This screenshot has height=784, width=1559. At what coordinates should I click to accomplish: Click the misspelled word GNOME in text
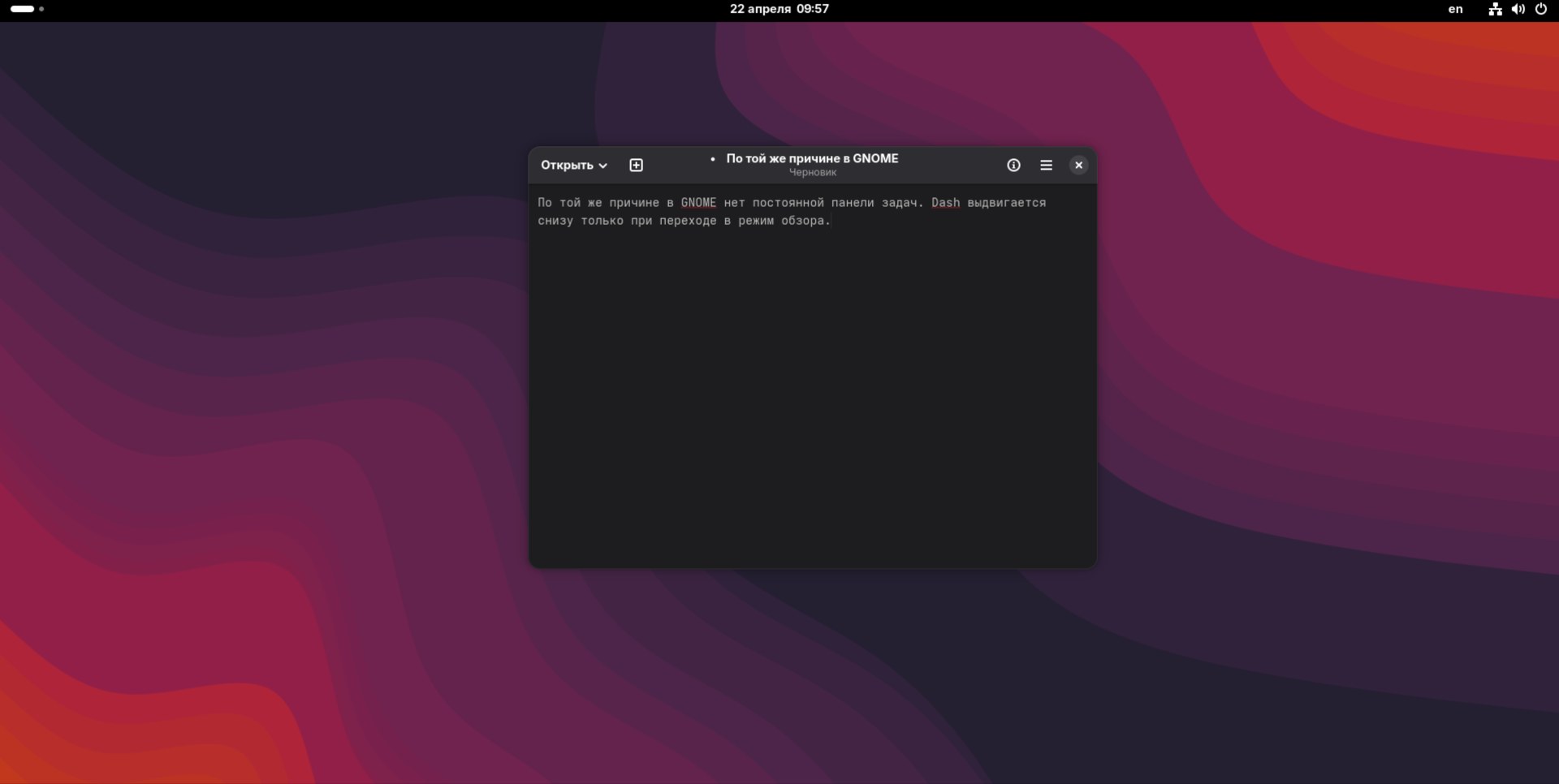(698, 203)
